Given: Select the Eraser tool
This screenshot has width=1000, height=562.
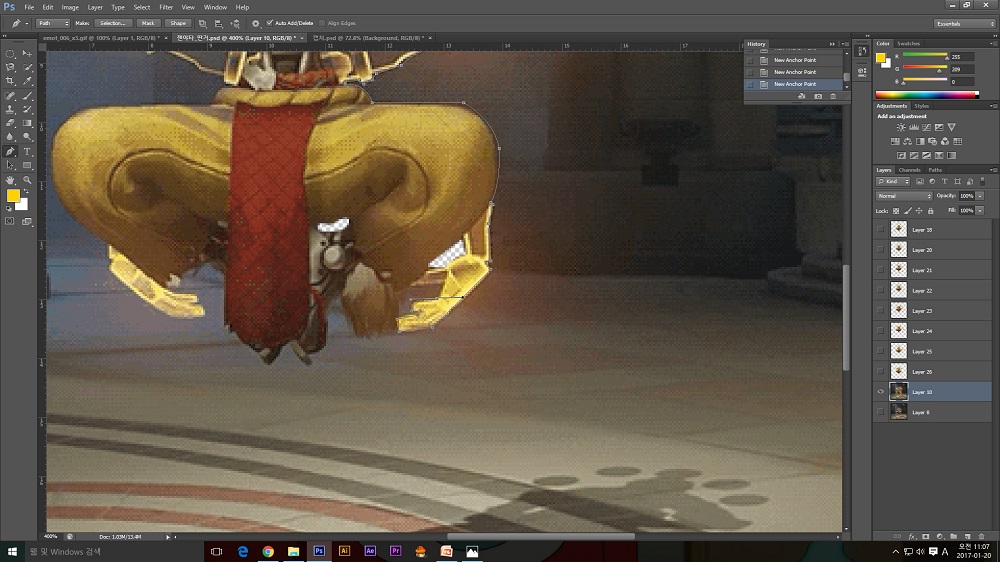Looking at the screenshot, I should point(10,123).
